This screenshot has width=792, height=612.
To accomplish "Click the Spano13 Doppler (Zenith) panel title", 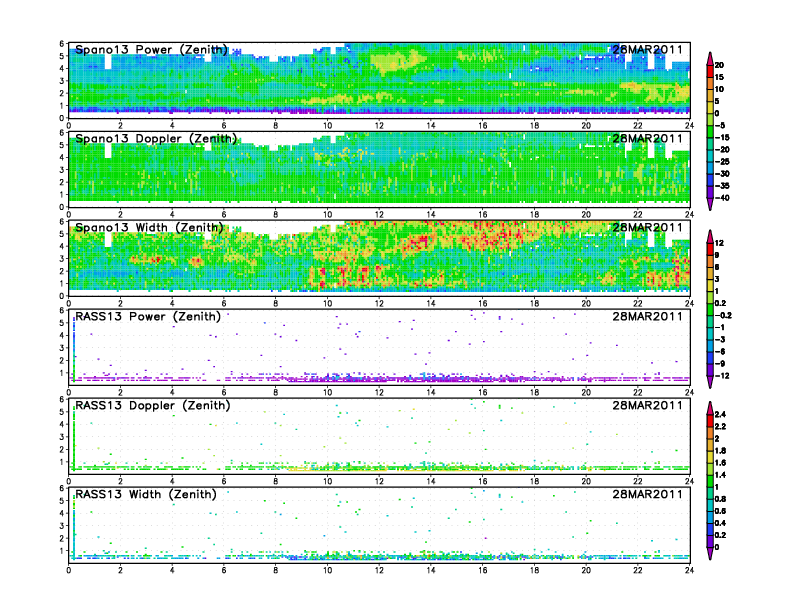I will [155, 138].
